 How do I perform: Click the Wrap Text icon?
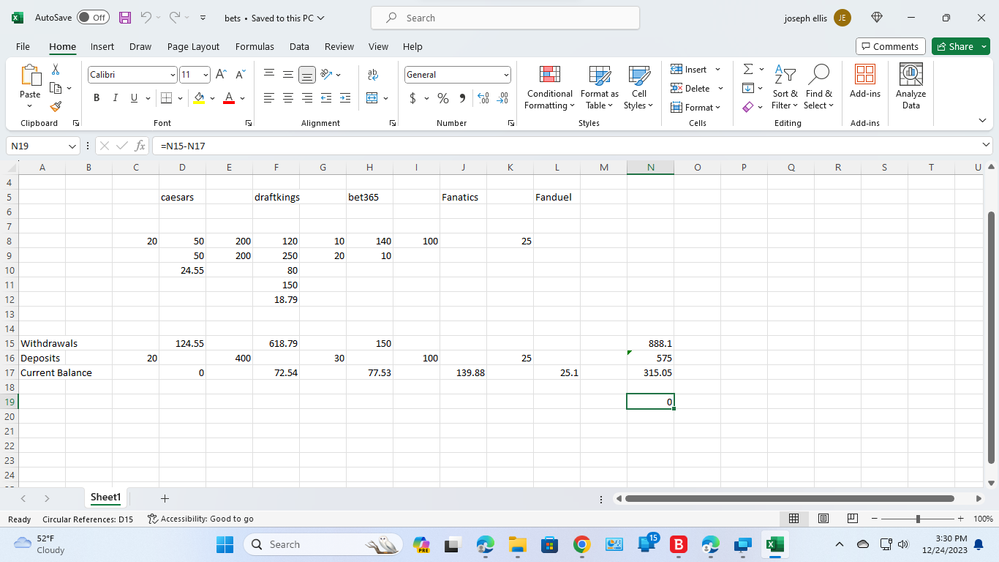pos(373,75)
